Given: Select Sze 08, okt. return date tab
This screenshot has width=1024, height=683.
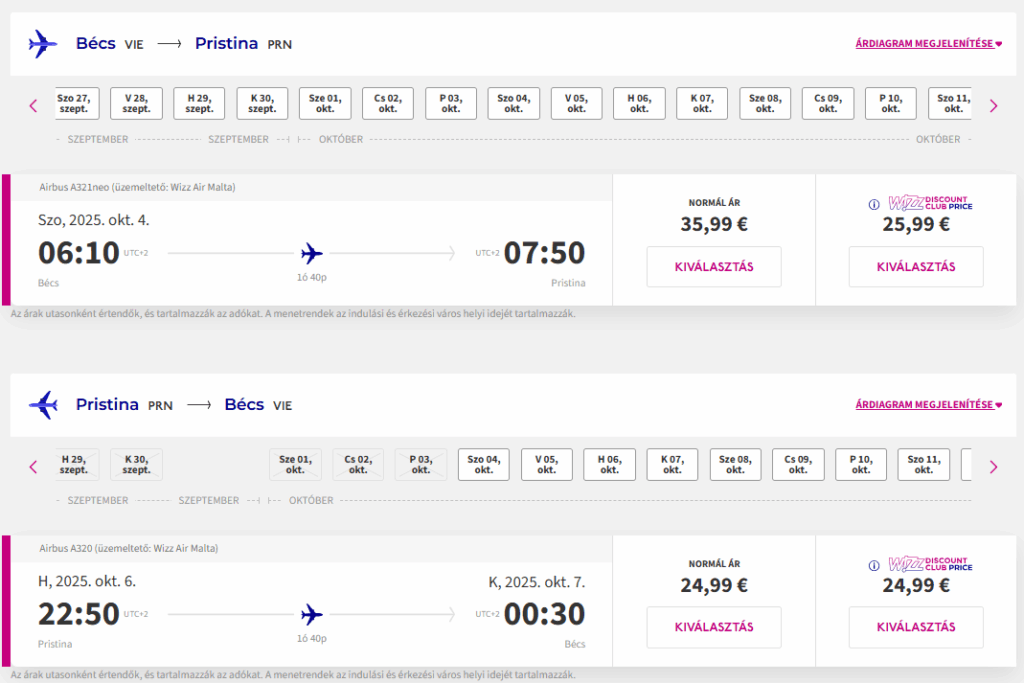Looking at the screenshot, I should (x=735, y=464).
